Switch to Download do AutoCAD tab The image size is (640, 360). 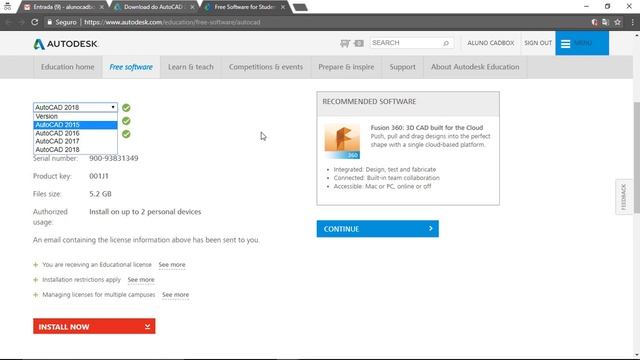pos(153,7)
